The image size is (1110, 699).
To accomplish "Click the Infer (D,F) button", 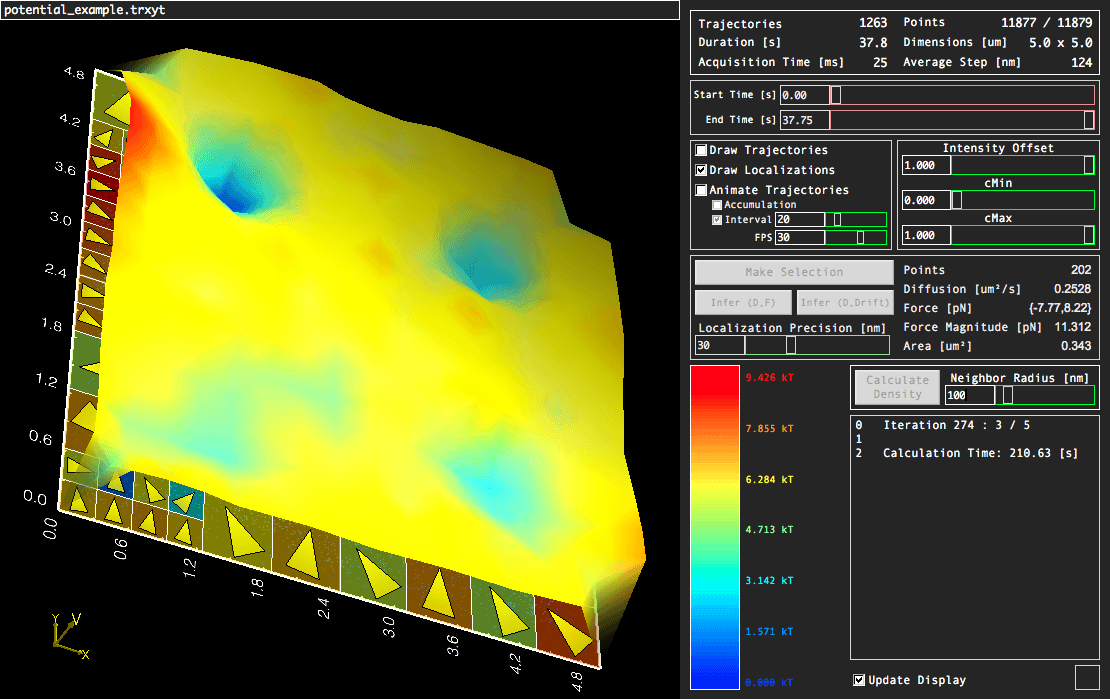I will 743,302.
